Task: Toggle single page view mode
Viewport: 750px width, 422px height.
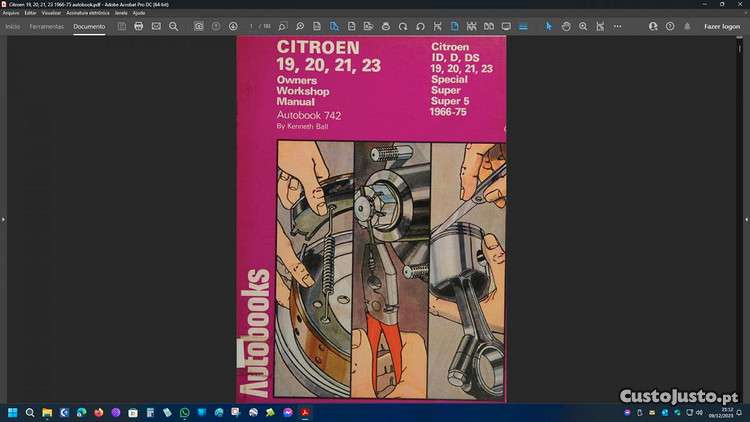Action: point(453,26)
